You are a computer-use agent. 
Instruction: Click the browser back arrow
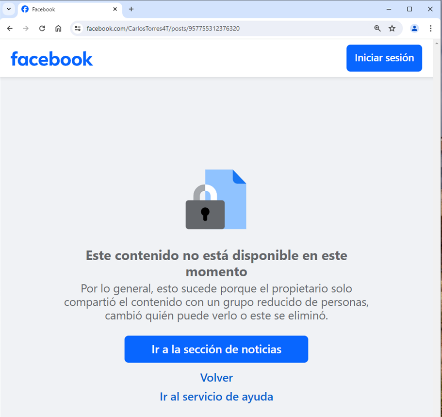point(10,28)
